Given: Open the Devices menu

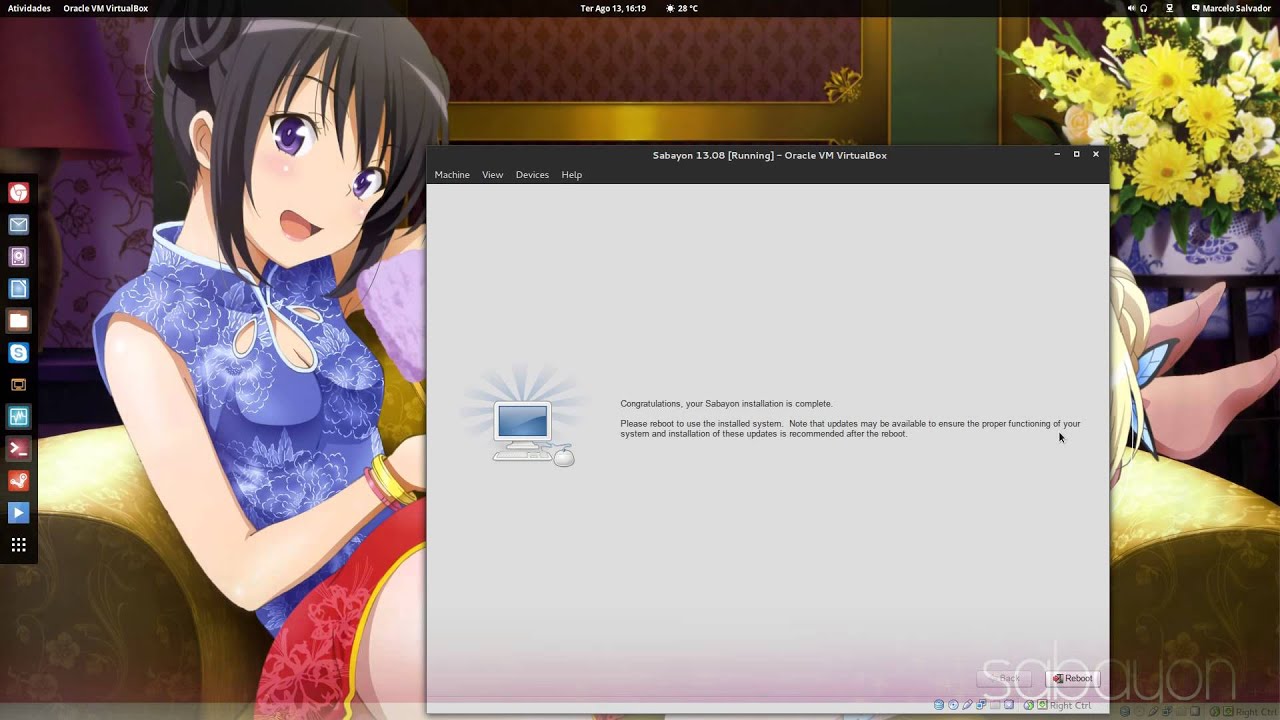Looking at the screenshot, I should click(x=532, y=175).
